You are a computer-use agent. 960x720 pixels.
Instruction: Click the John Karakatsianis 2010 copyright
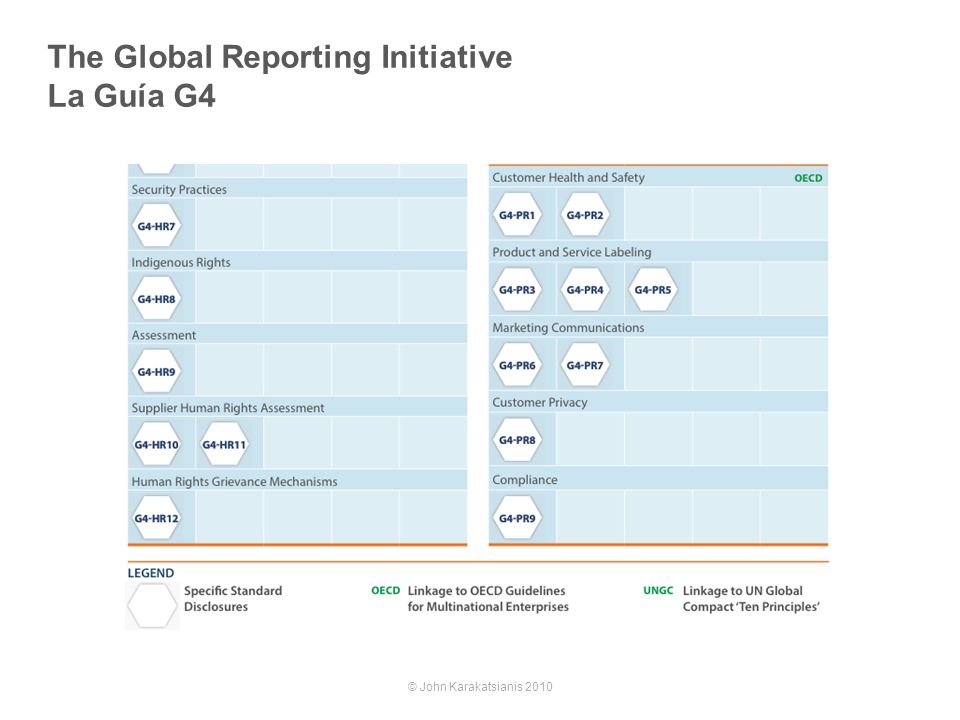(480, 687)
